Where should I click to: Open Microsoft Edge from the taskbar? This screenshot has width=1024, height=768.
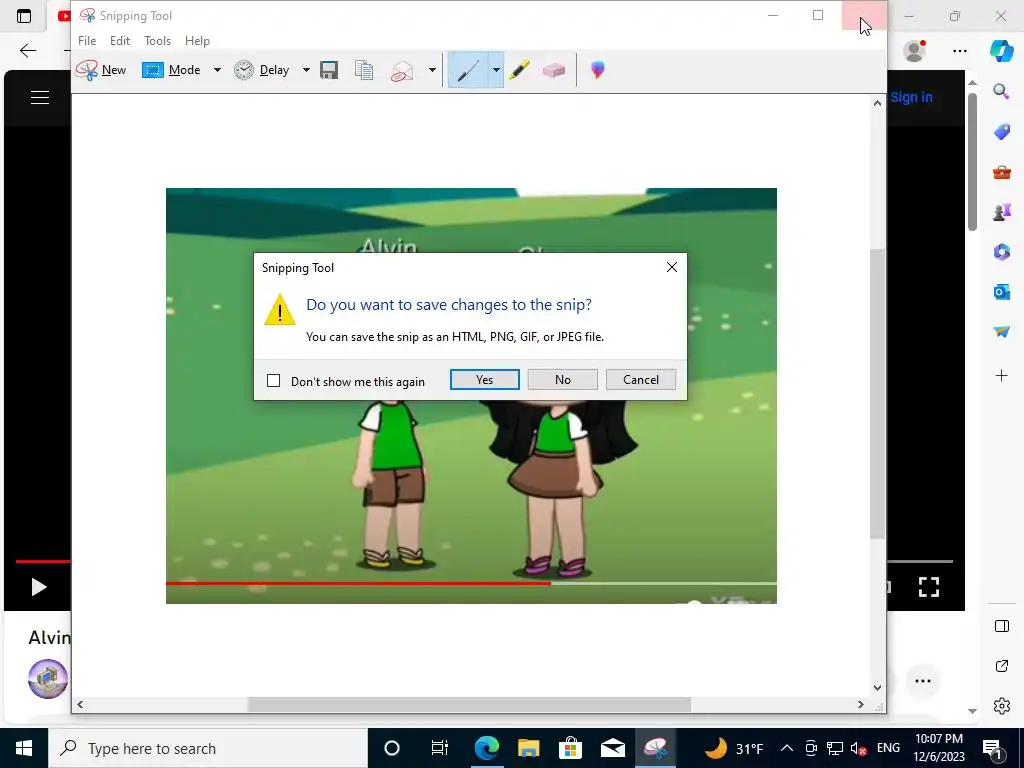tap(487, 748)
